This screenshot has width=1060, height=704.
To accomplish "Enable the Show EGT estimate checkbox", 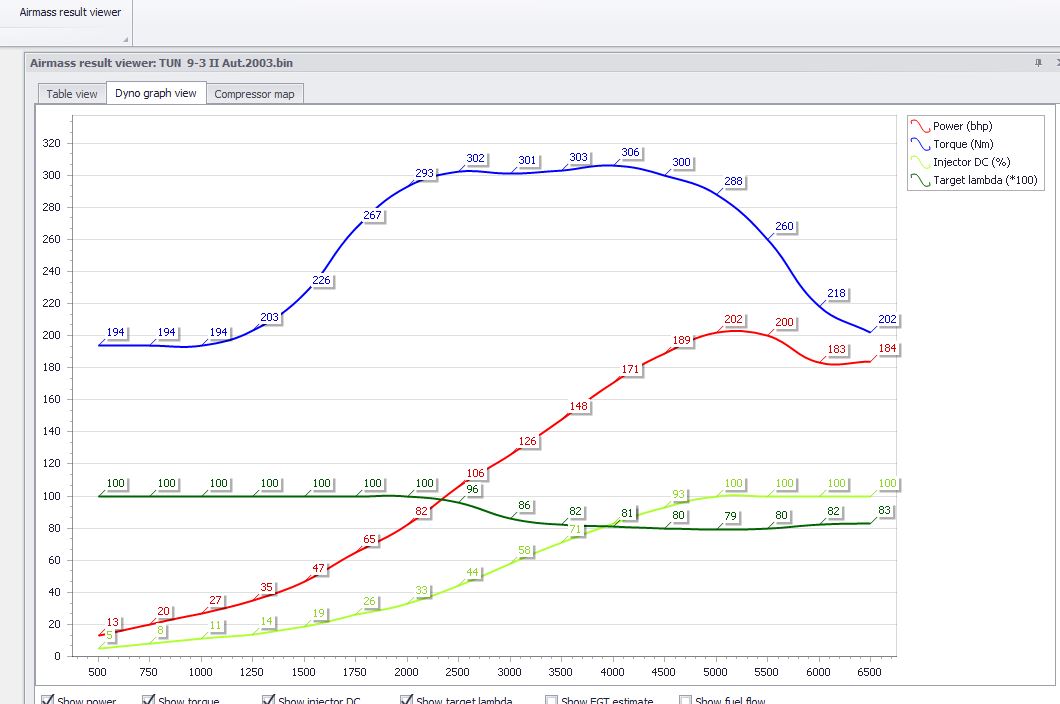I will click(x=552, y=700).
